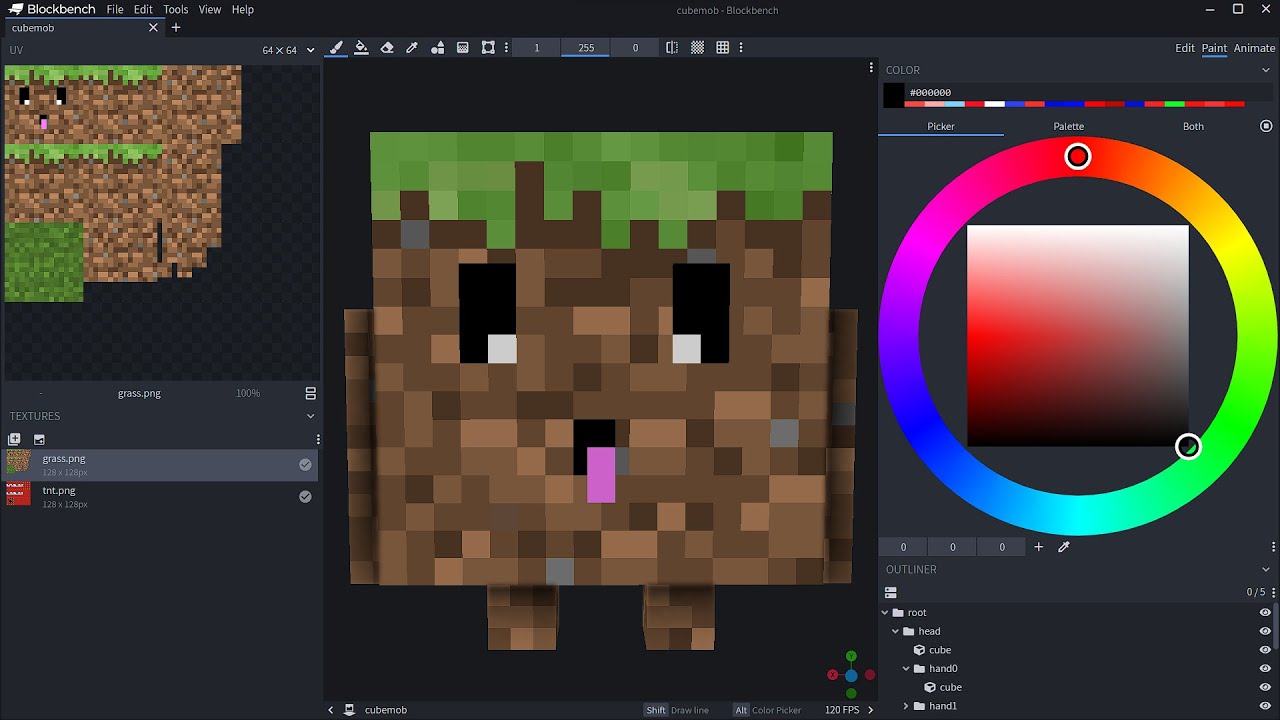Collapse the Outliner panel

(x=1267, y=570)
